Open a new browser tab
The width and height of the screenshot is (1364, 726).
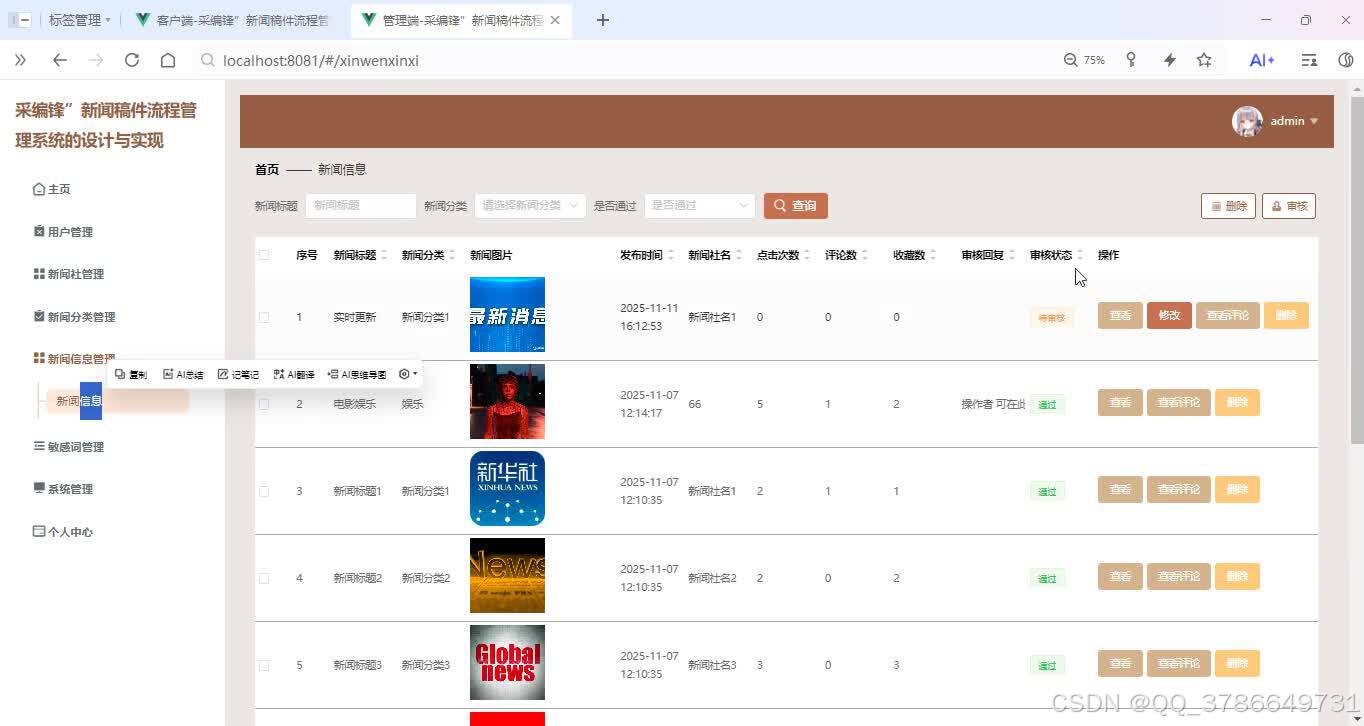point(603,20)
